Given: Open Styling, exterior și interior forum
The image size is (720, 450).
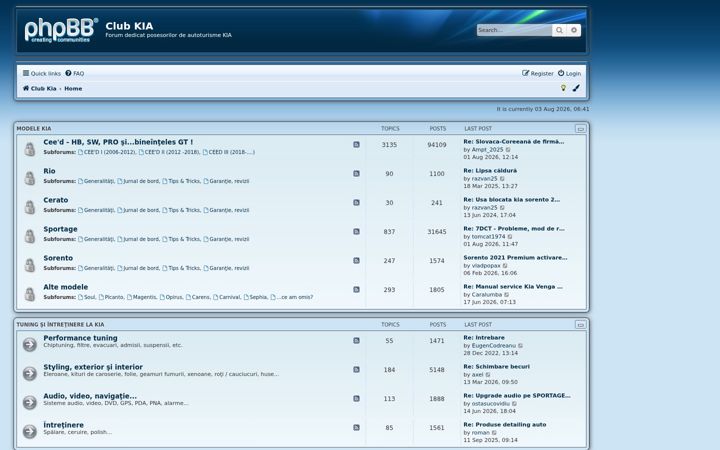Looking at the screenshot, I should (93, 366).
